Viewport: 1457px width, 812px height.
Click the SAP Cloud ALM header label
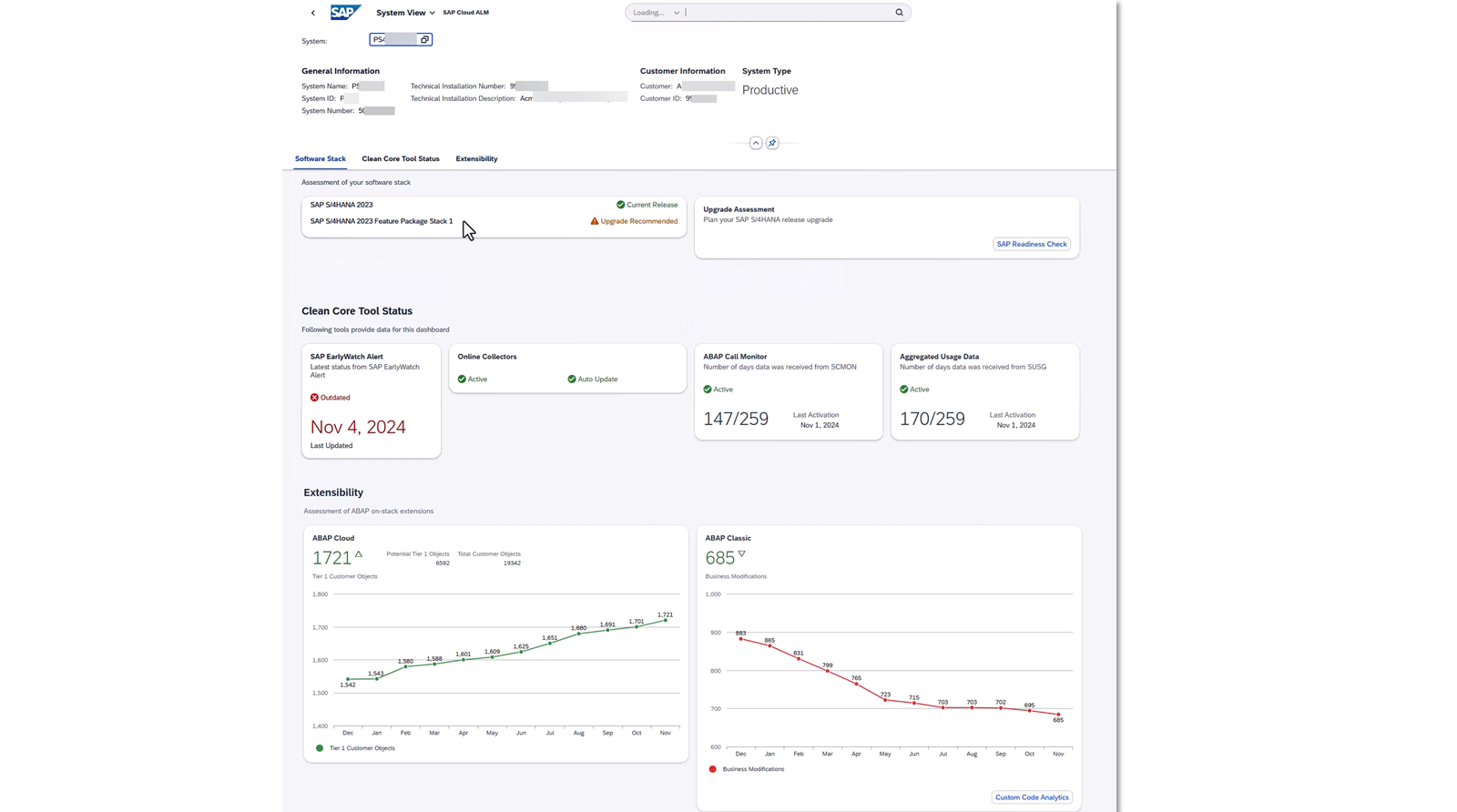(465, 13)
